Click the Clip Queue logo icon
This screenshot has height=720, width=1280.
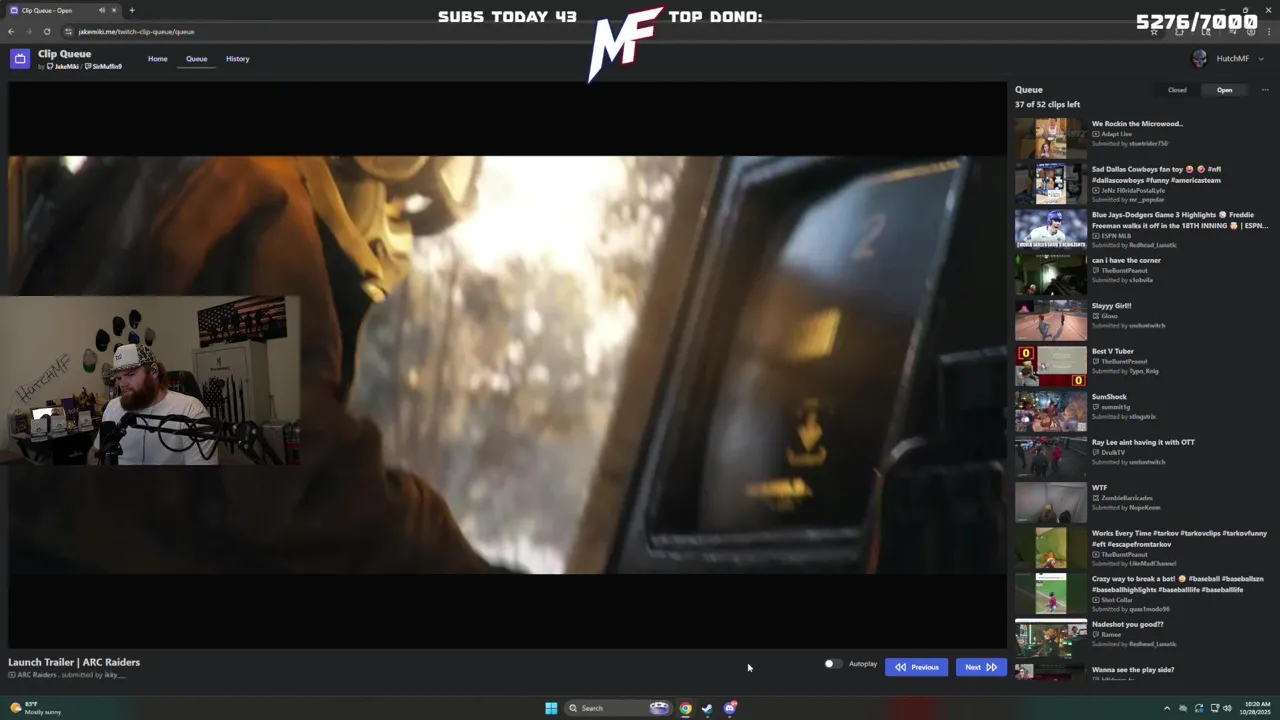coord(20,59)
